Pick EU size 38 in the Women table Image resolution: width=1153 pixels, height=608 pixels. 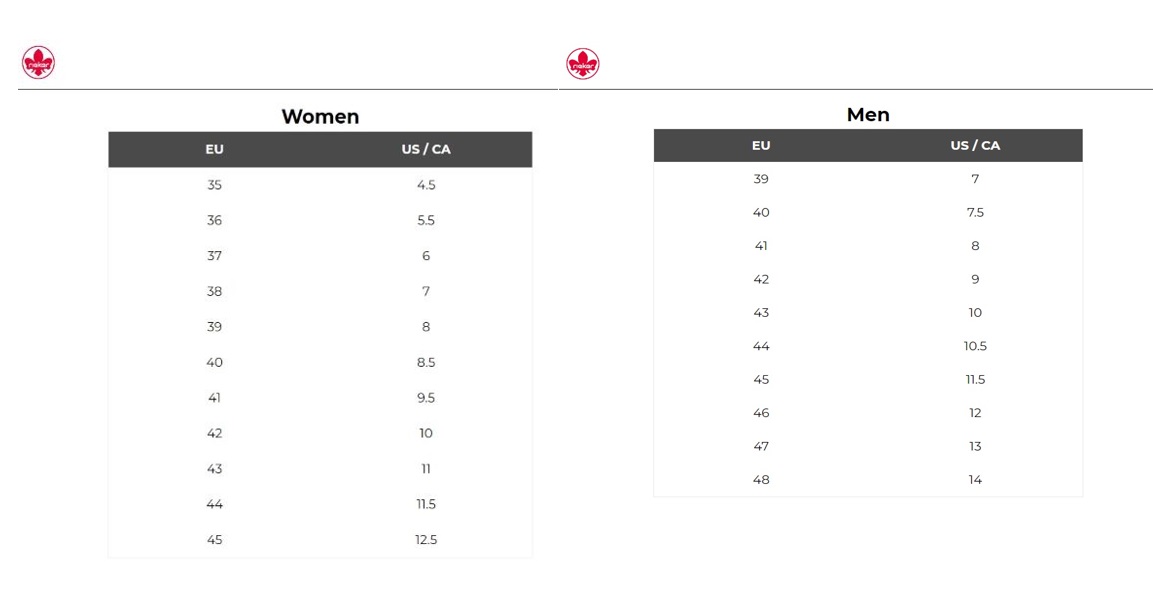[x=214, y=292]
